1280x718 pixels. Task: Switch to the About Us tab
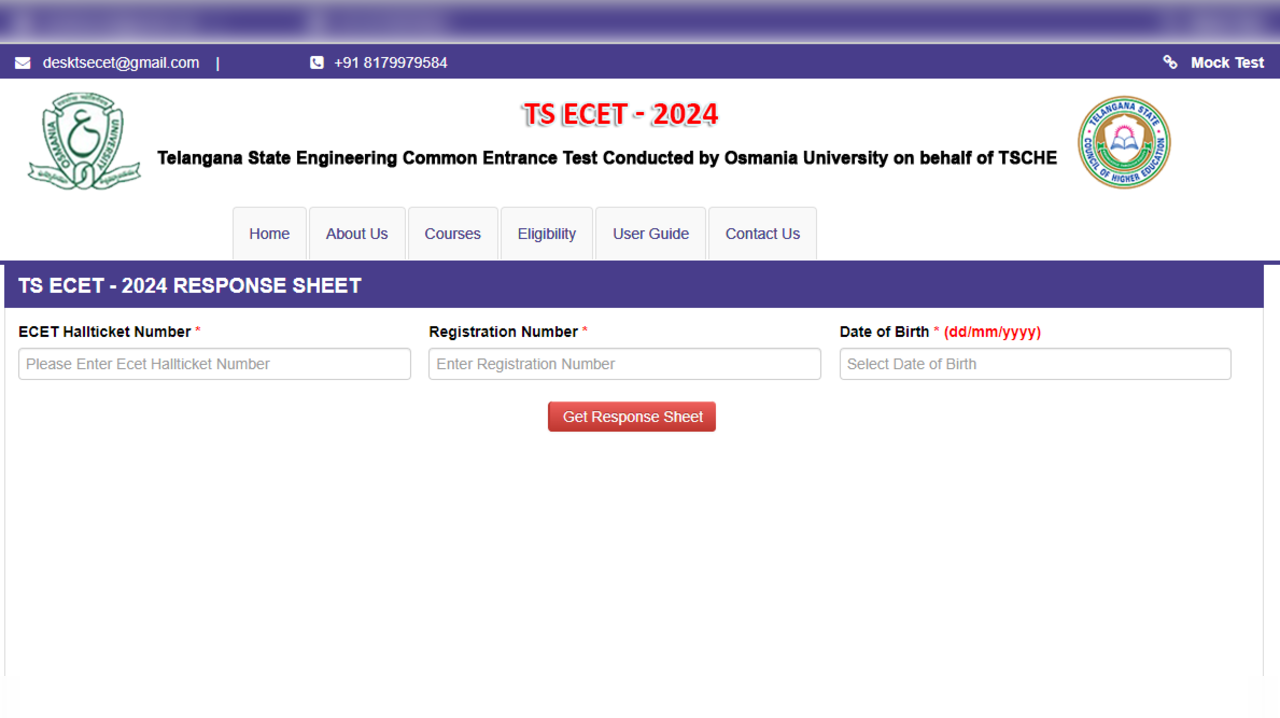click(357, 233)
